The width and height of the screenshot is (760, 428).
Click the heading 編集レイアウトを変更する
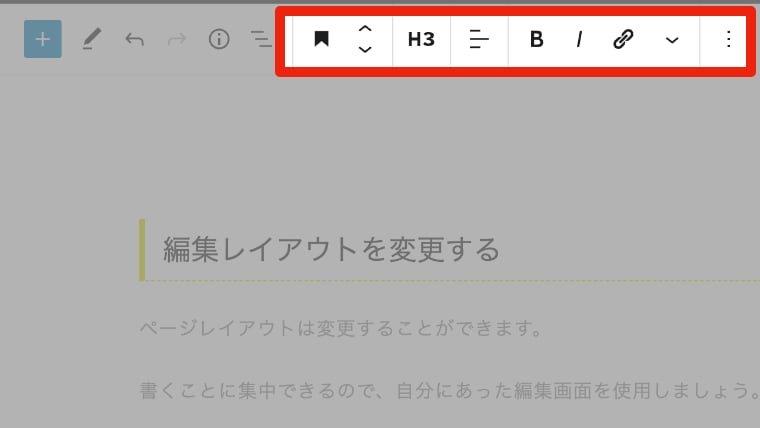click(331, 250)
